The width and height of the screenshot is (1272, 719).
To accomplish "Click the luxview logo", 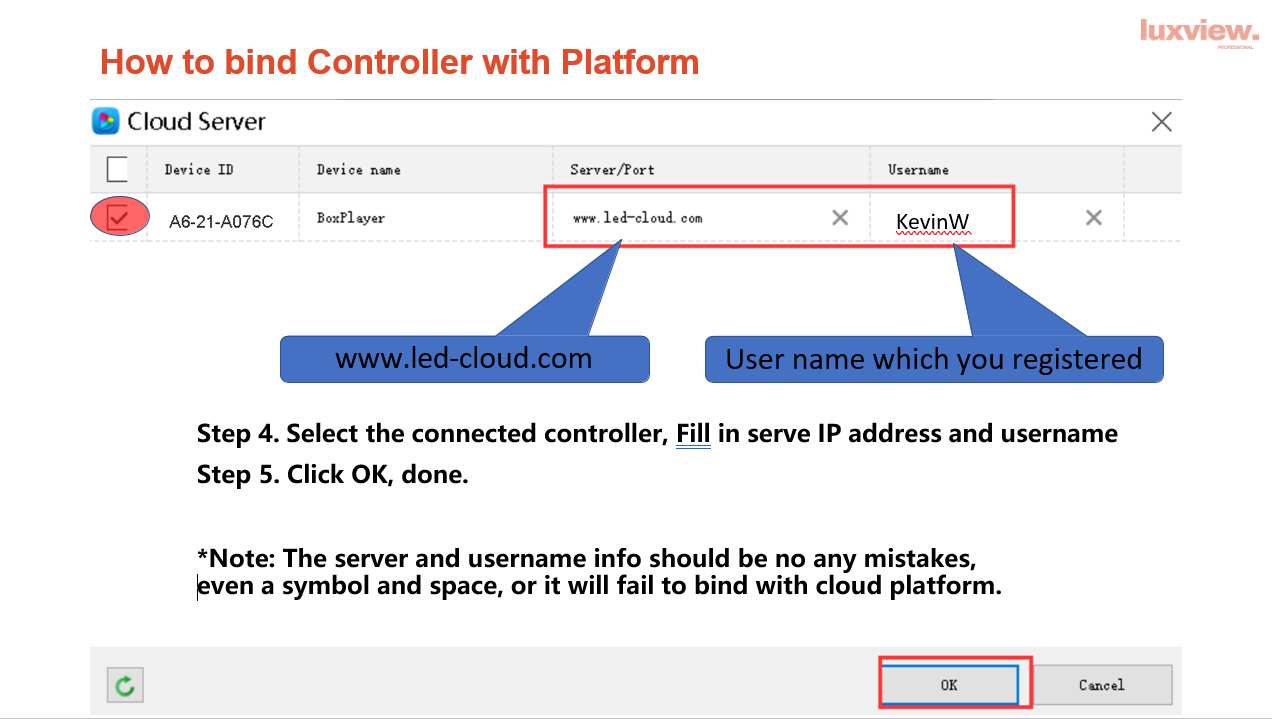I will tap(1198, 31).
